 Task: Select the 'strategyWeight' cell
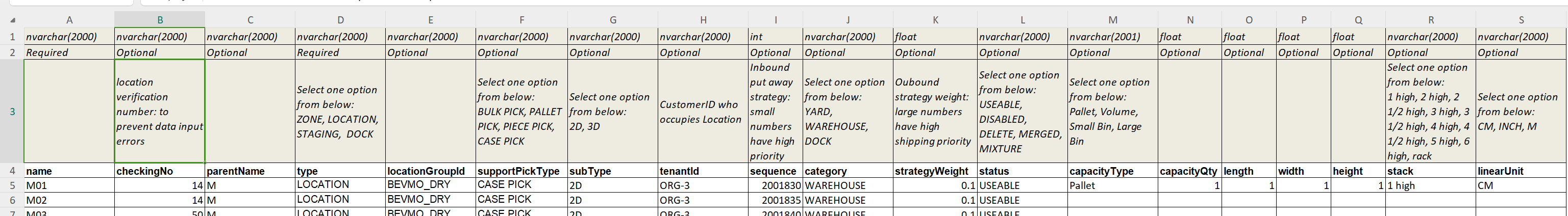click(x=935, y=171)
